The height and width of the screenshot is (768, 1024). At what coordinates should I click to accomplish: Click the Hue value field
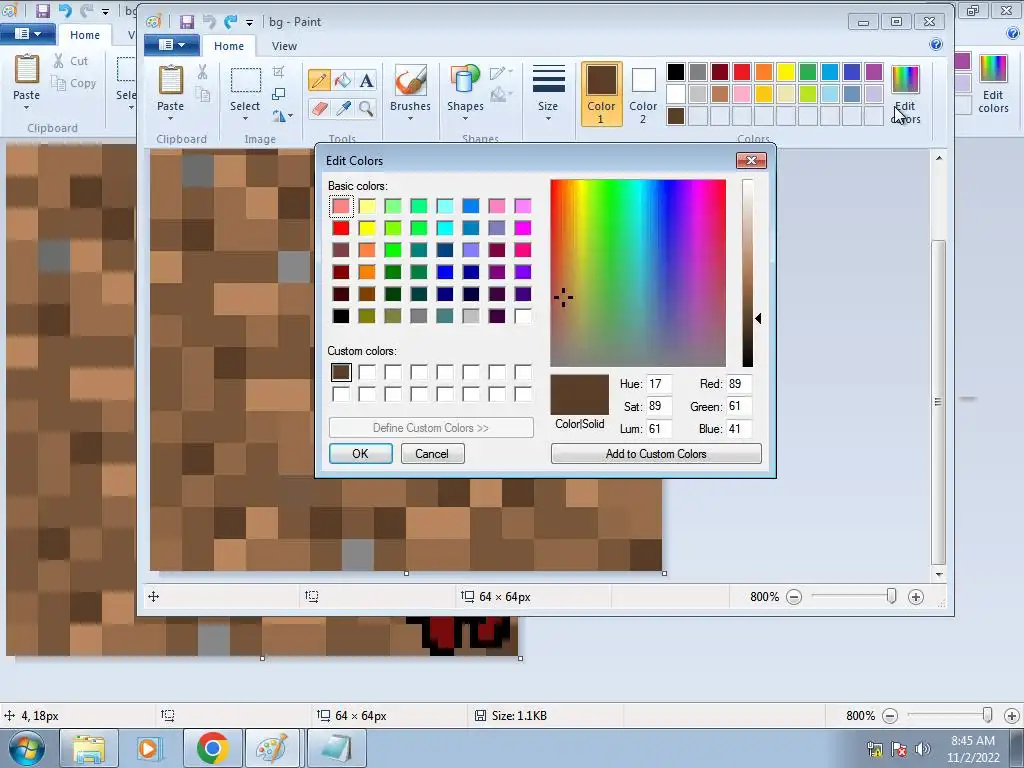pos(659,384)
